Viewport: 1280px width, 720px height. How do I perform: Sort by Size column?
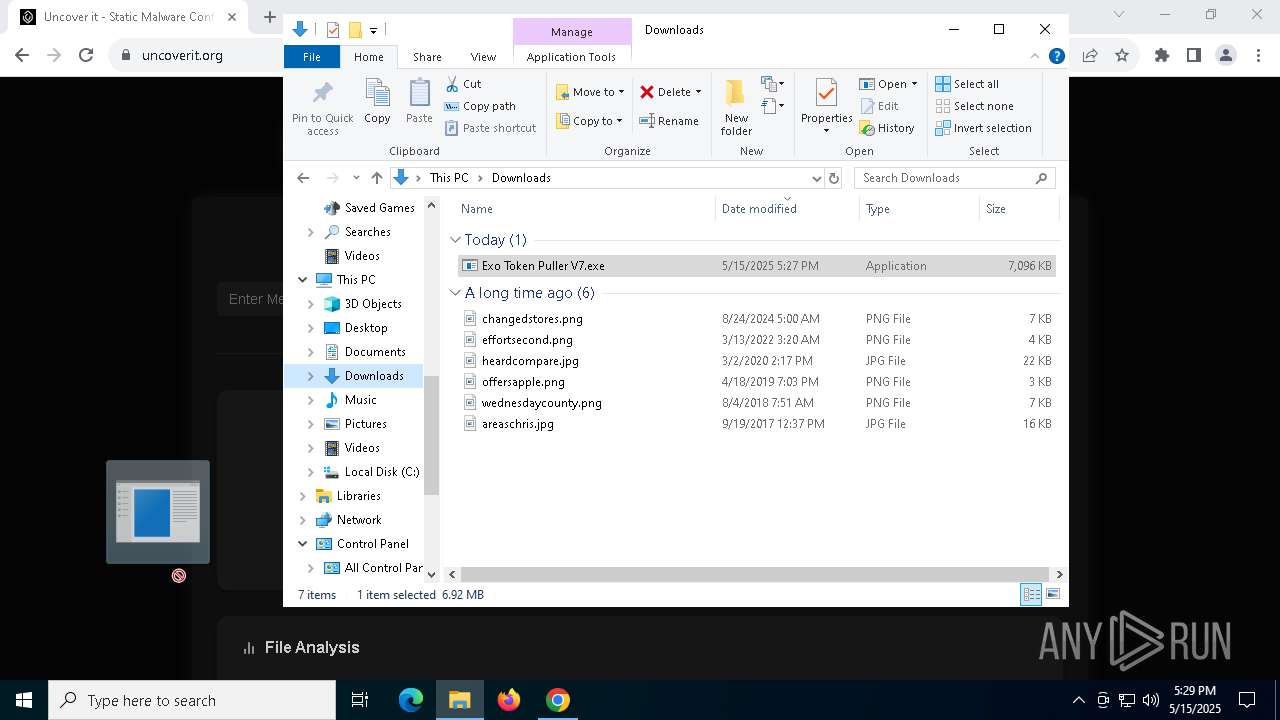click(x=1018, y=209)
